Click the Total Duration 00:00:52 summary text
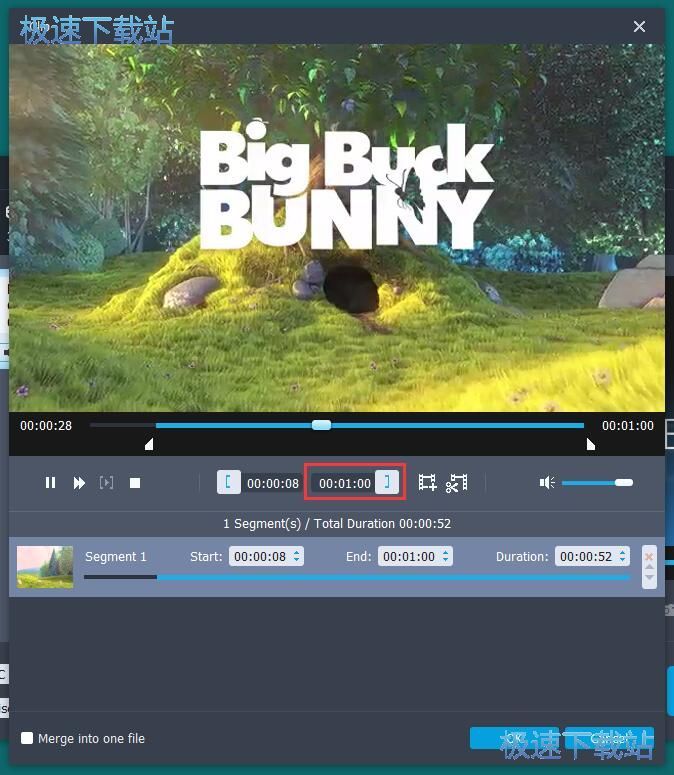This screenshot has height=775, width=674. [382, 523]
